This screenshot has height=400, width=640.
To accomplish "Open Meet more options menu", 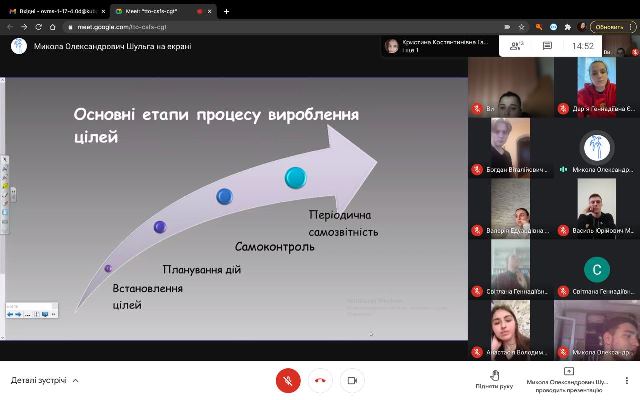I will 627,380.
